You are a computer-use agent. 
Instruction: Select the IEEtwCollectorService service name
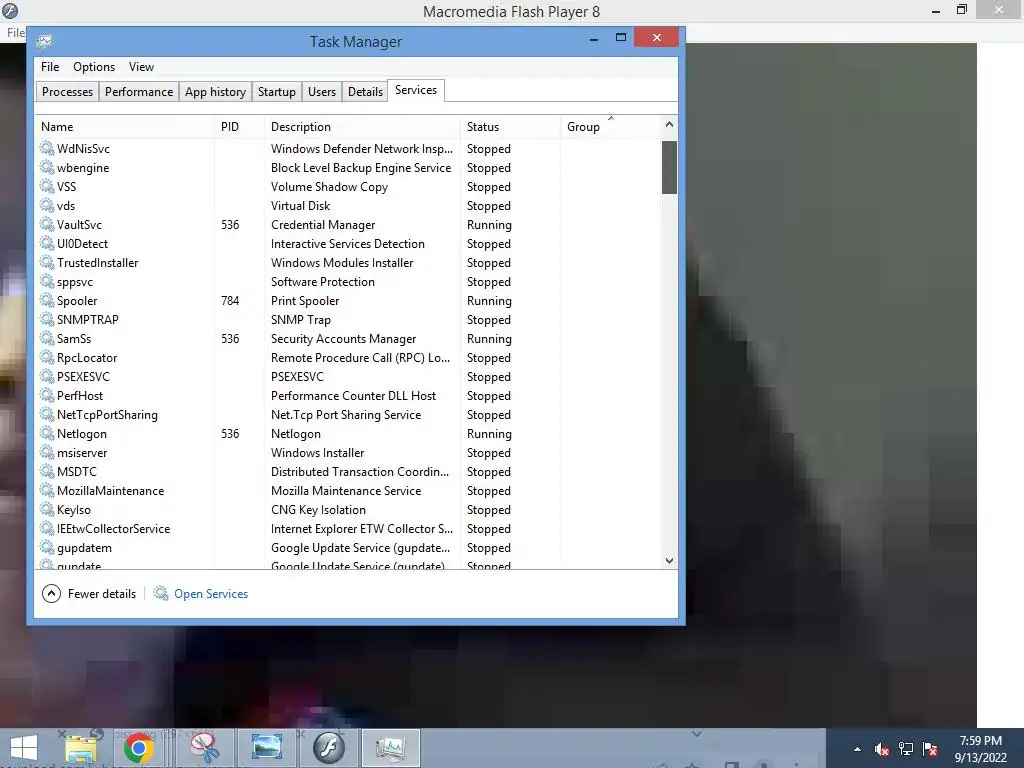point(114,528)
